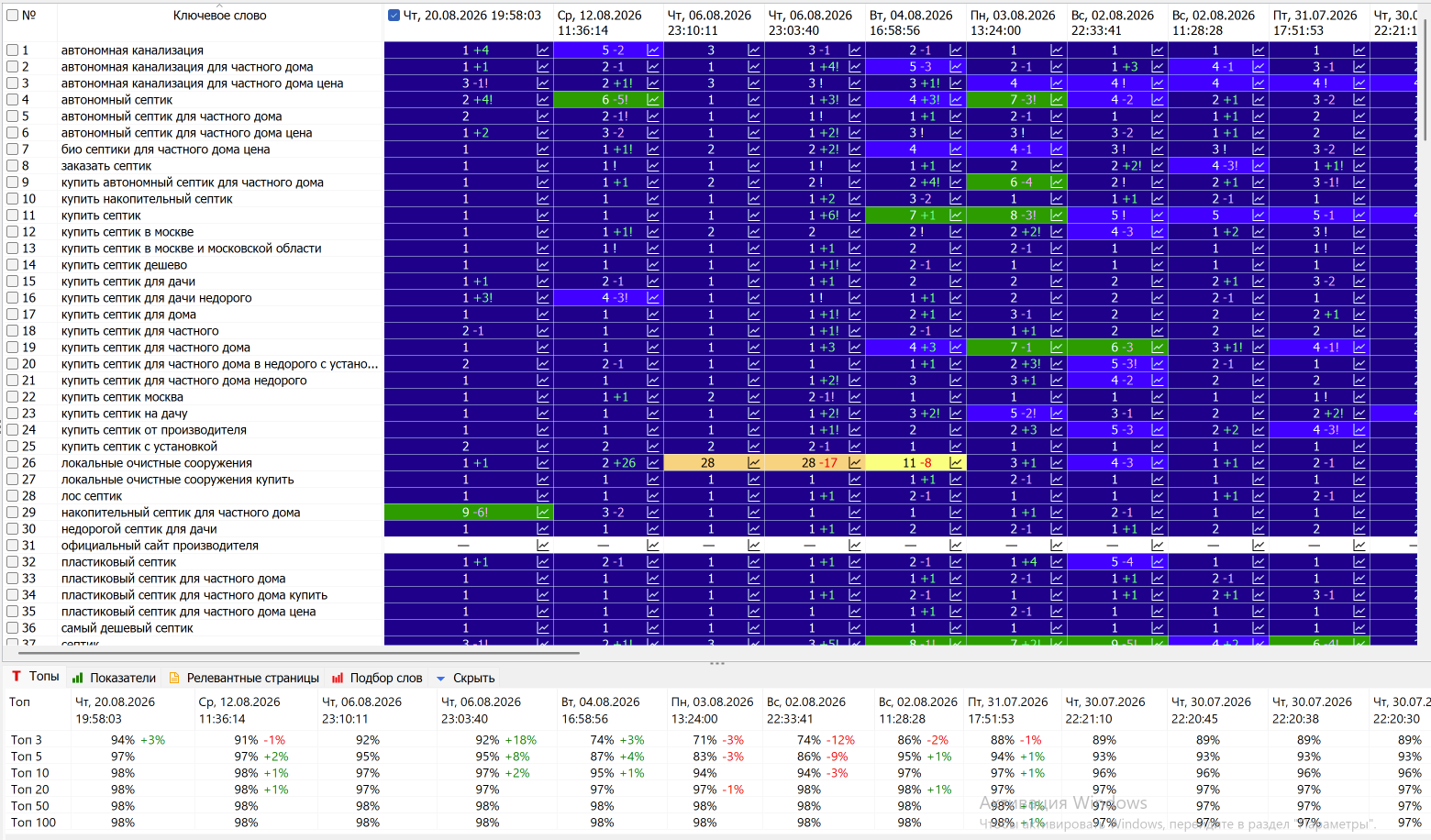The width and height of the screenshot is (1431, 840).
Task: Open the 'Релевантные страницы' tab
Action: pyautogui.click(x=244, y=679)
